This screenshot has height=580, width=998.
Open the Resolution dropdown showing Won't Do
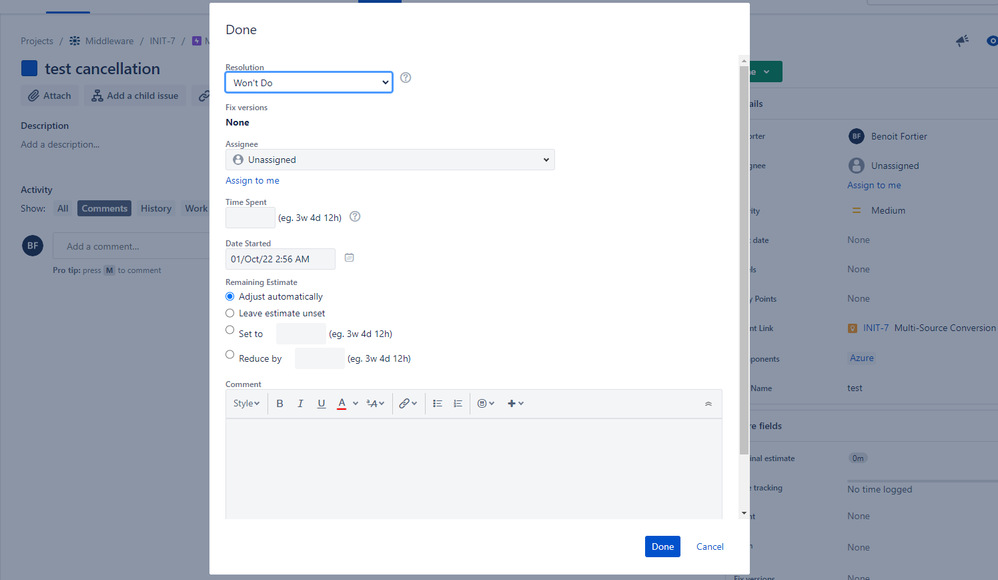pos(309,83)
